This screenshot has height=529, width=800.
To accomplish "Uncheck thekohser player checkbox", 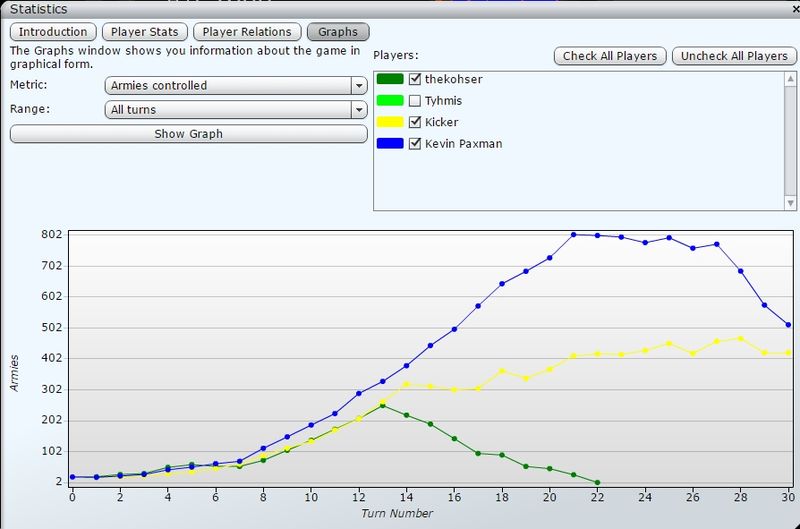I will [x=416, y=80].
